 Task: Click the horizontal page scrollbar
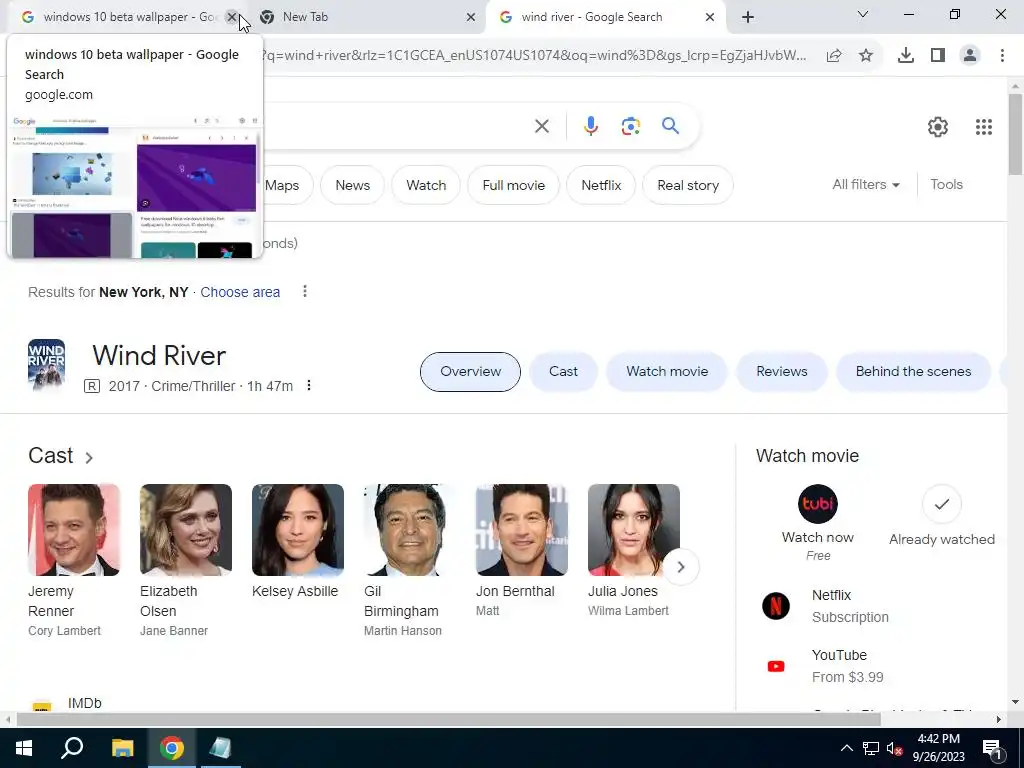449,720
